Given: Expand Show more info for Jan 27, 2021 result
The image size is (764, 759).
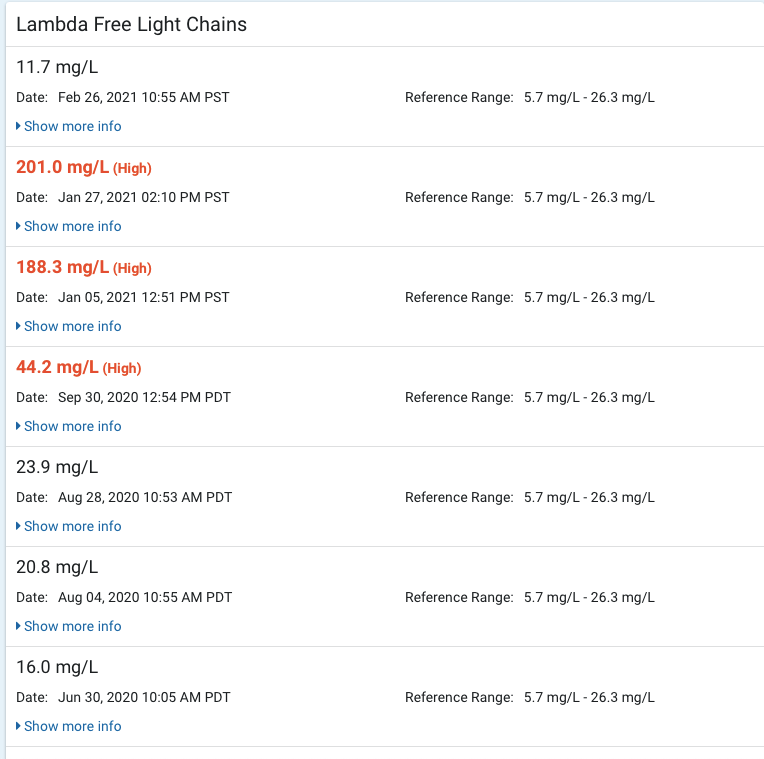Looking at the screenshot, I should 72,226.
